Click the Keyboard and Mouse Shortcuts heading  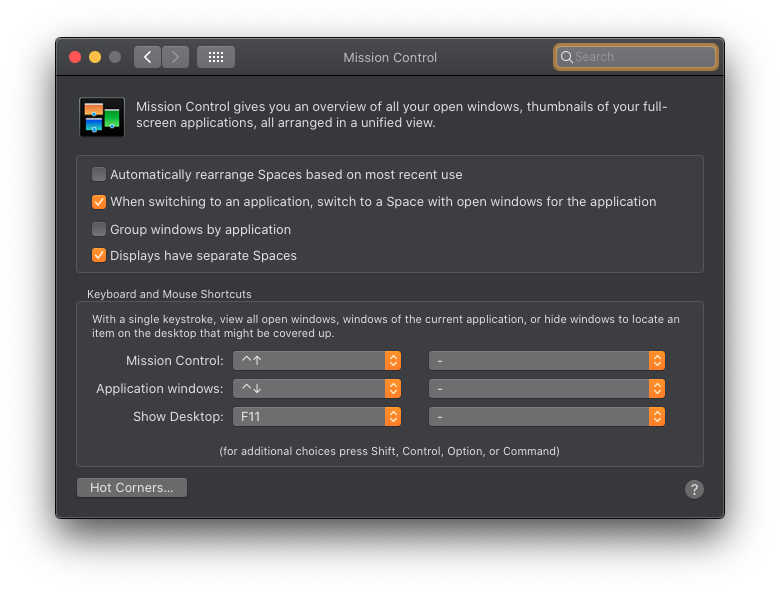(x=169, y=294)
